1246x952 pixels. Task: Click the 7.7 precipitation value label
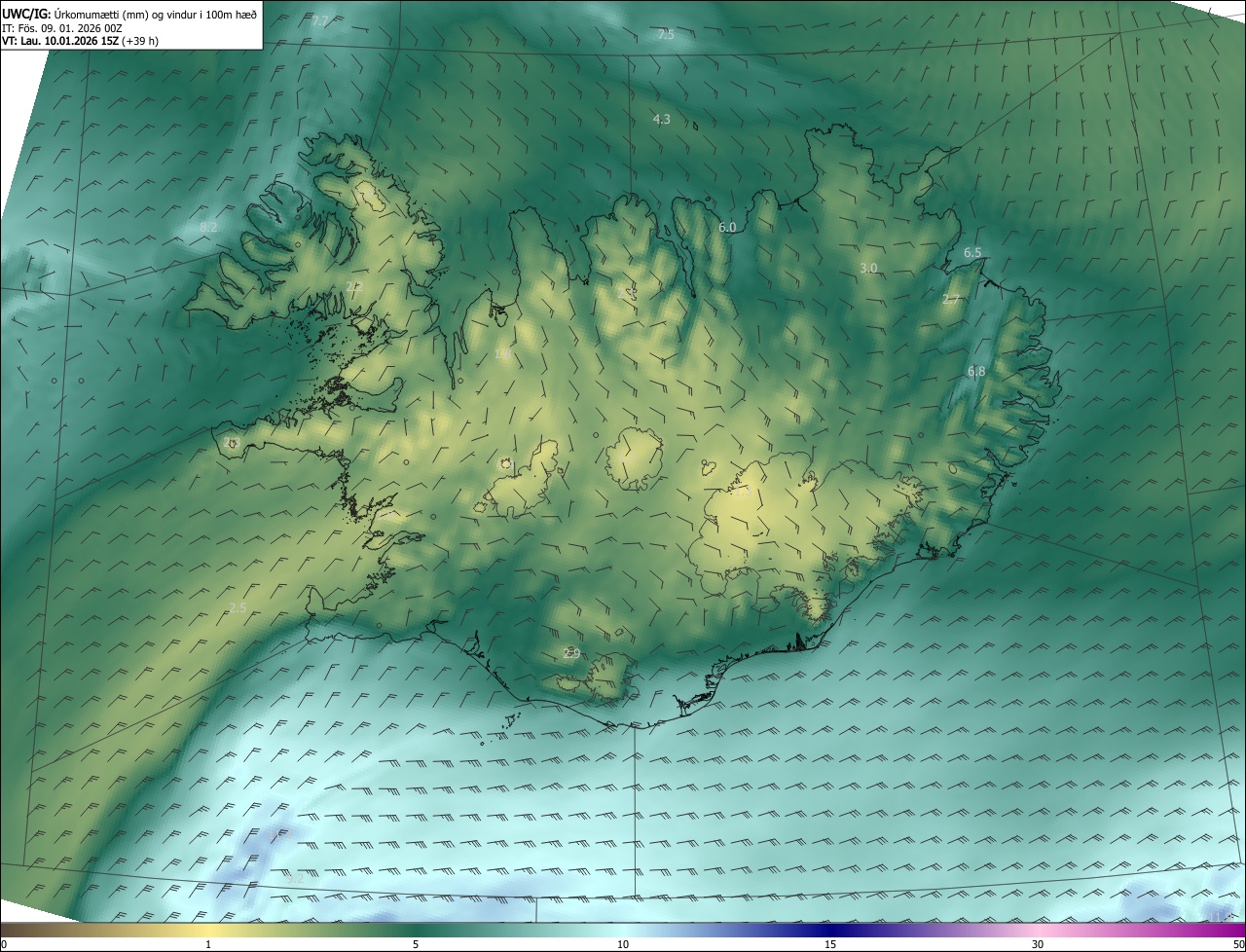[x=320, y=20]
